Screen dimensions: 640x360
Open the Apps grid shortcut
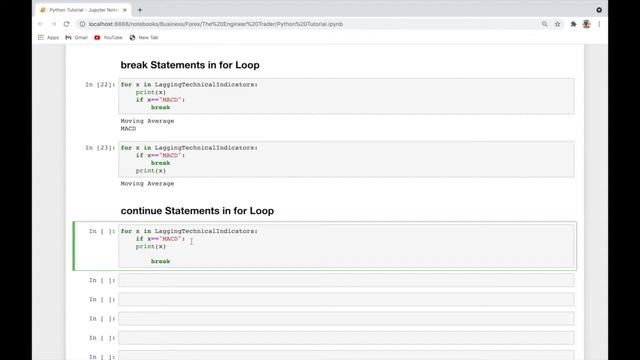click(x=49, y=38)
